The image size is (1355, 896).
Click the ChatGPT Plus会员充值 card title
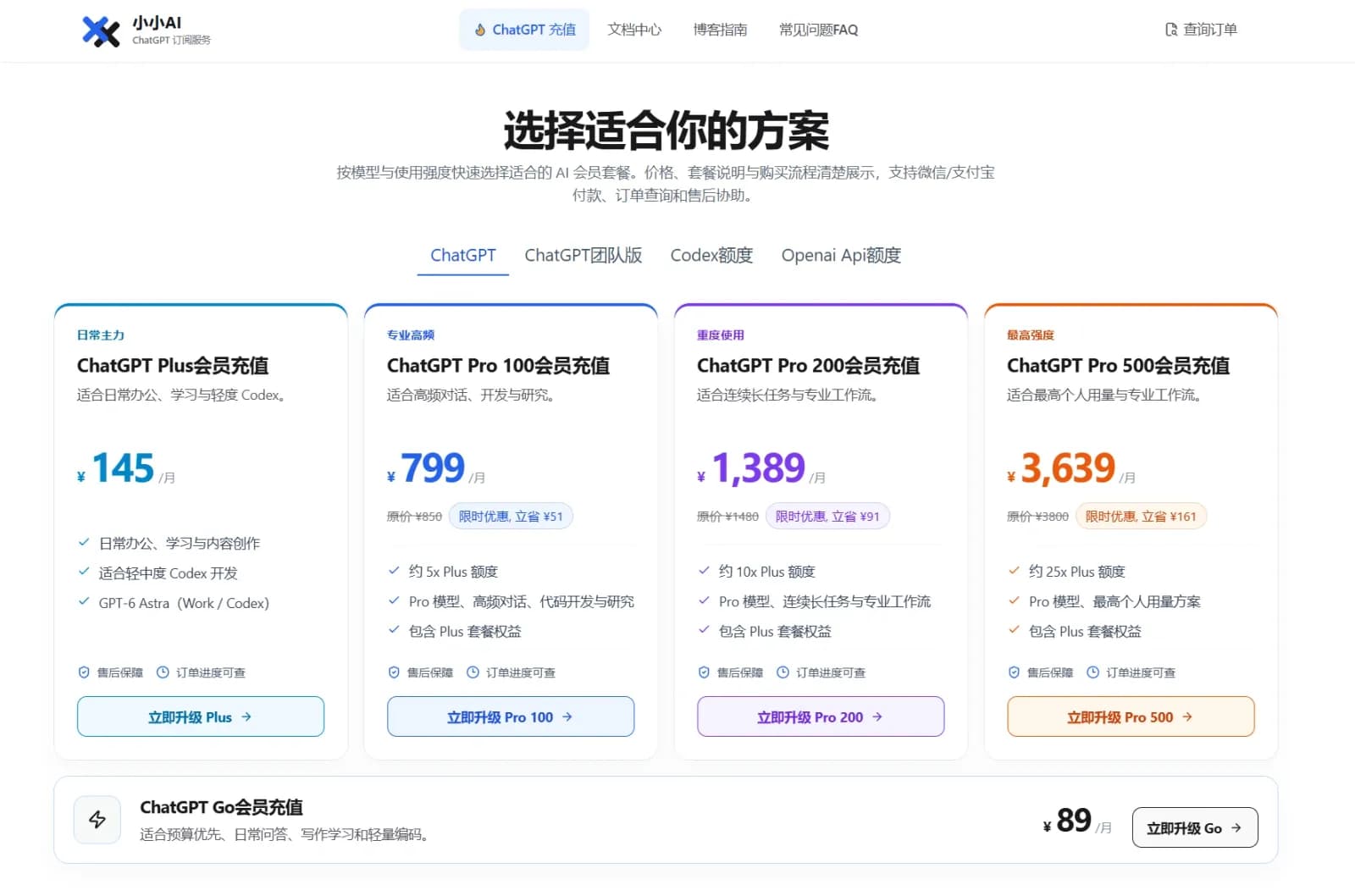pos(173,366)
